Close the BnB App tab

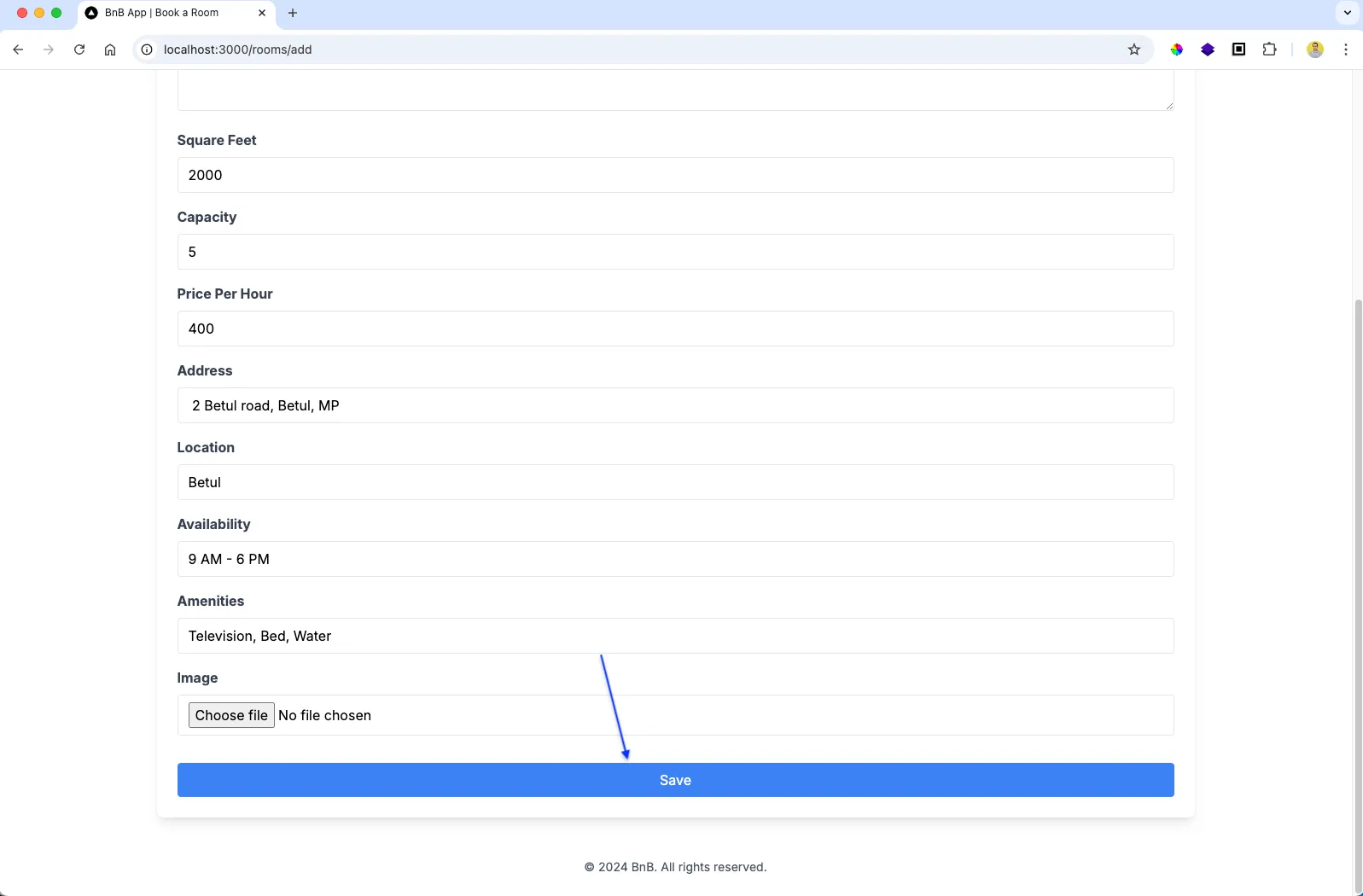pyautogui.click(x=262, y=13)
